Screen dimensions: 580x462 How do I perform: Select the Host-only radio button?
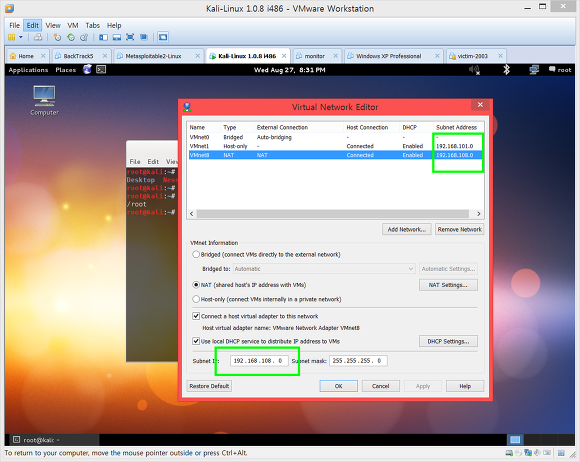click(196, 299)
